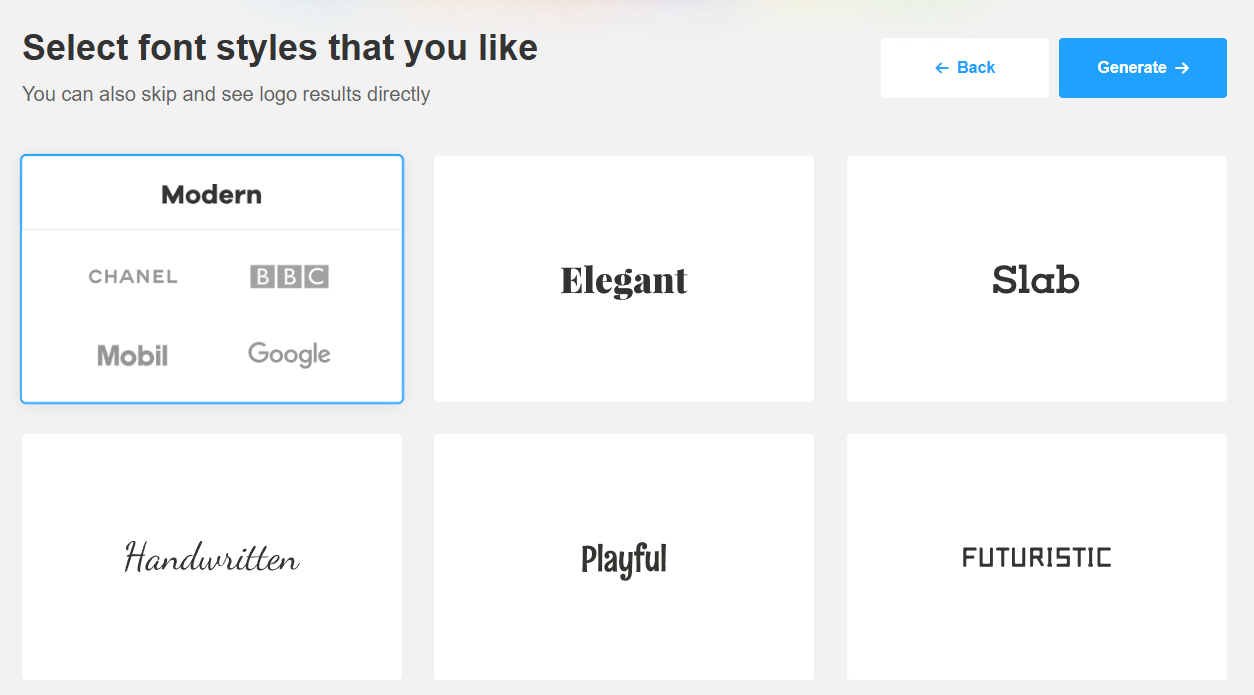Screen dimensions: 1254x695
Task: Click the heading Select font styles that you like
Action: pyautogui.click(x=280, y=48)
